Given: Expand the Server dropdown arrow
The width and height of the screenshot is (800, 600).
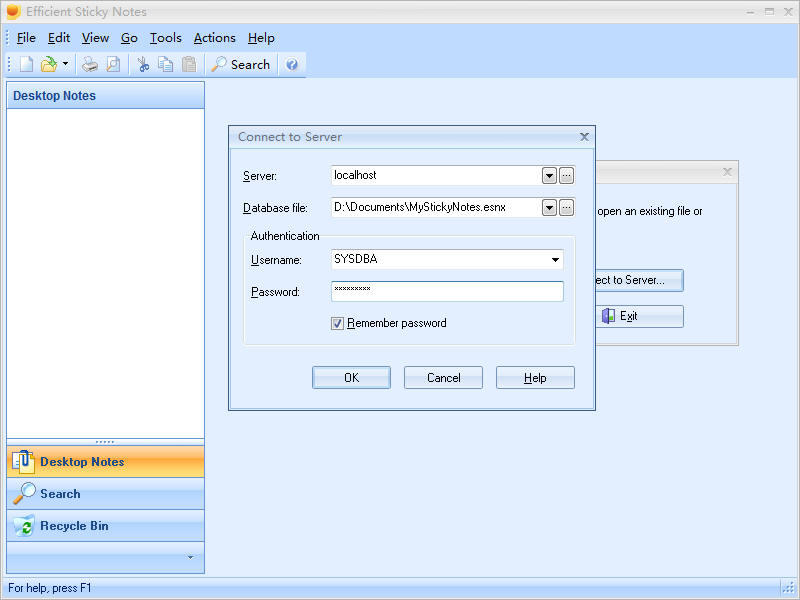Looking at the screenshot, I should 549,176.
